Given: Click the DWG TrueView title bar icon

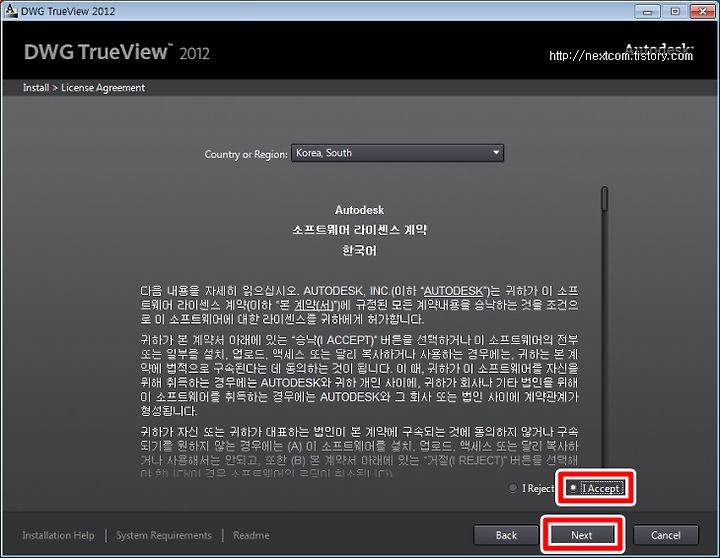Looking at the screenshot, I should coord(10,10).
